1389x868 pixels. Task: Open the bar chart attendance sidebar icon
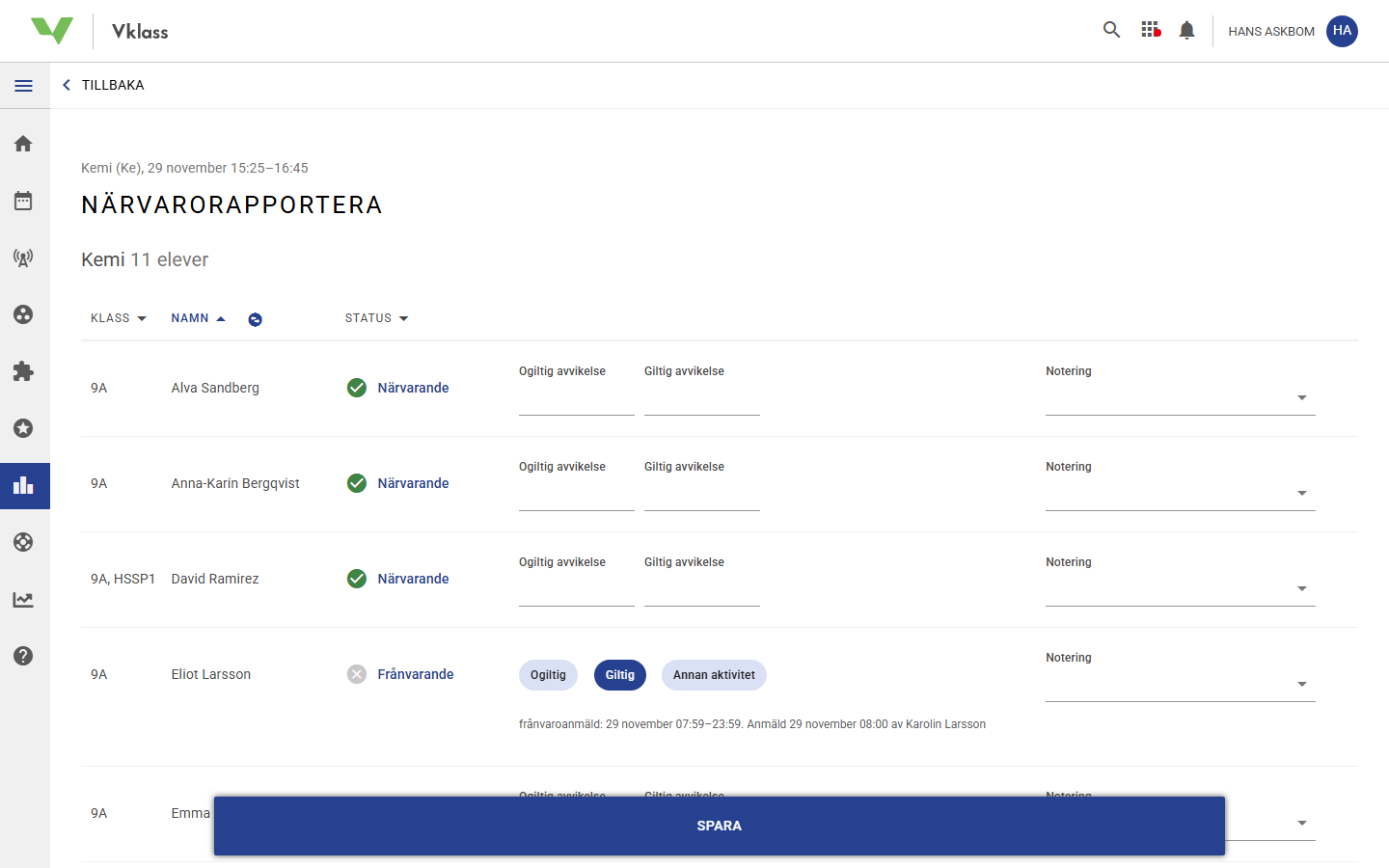click(24, 485)
